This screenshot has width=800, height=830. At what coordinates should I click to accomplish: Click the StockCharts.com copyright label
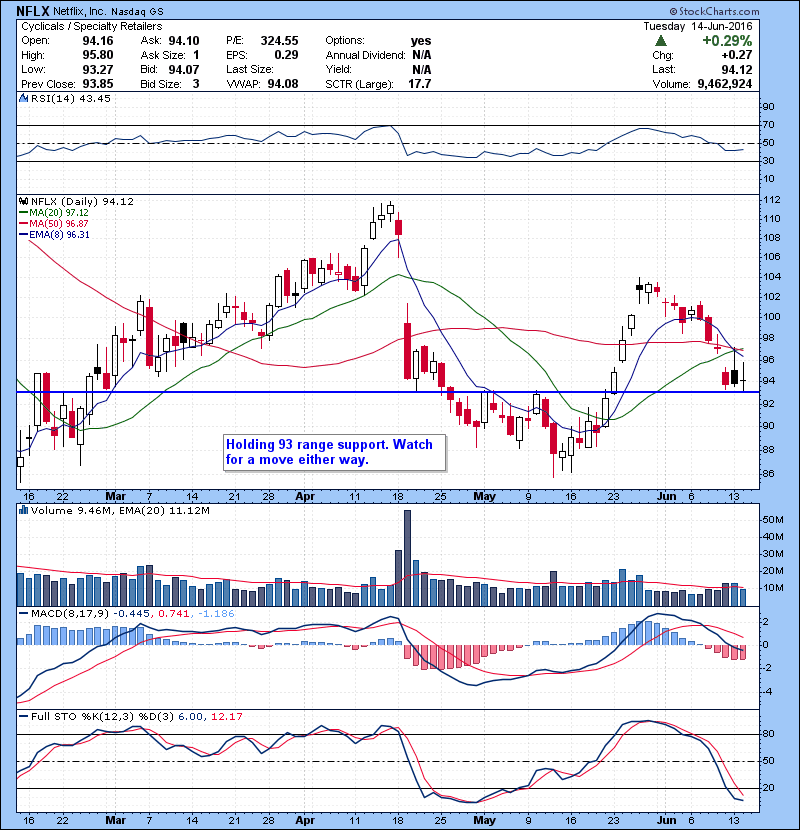point(714,11)
